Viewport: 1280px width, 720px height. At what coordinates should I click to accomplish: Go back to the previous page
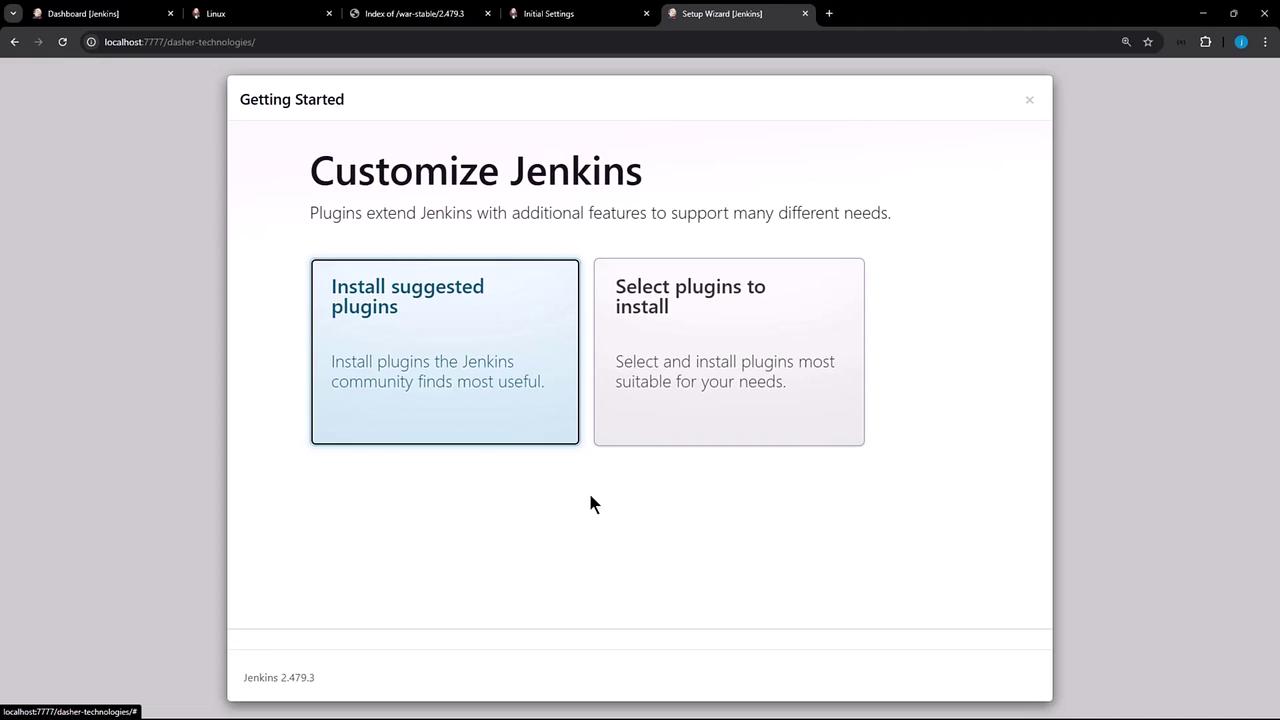click(14, 42)
